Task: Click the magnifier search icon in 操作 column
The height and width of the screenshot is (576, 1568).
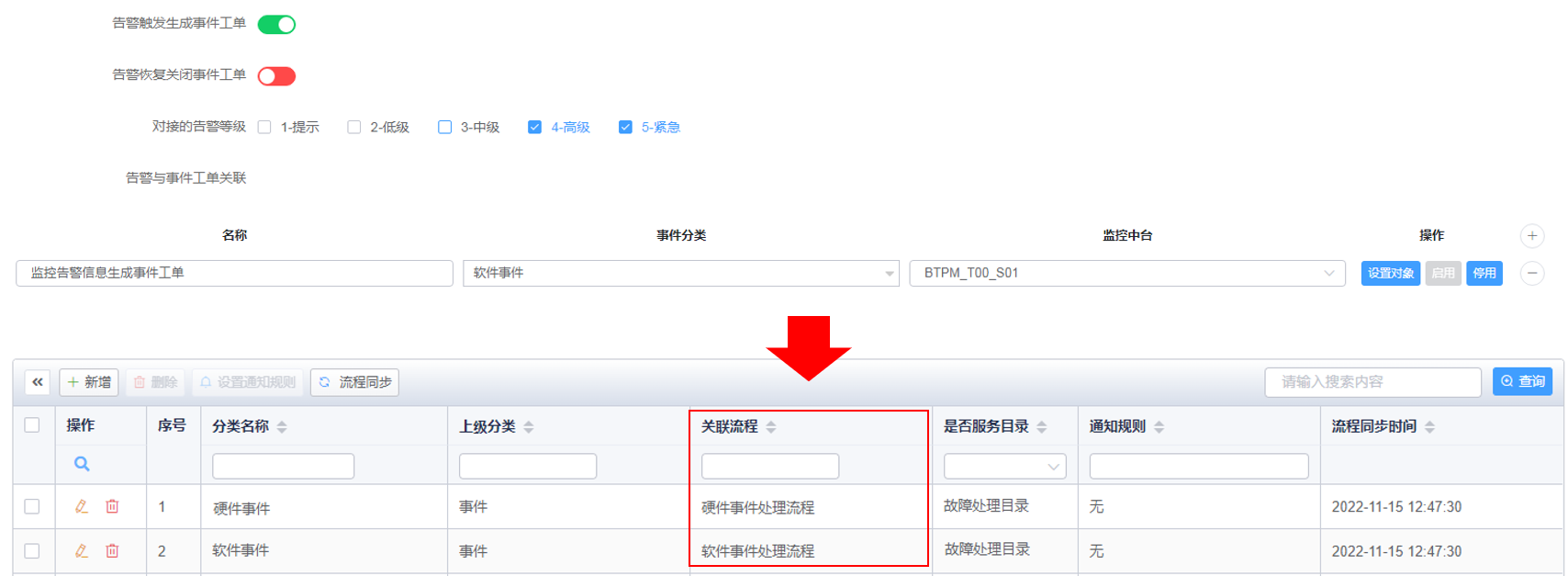Action: pos(82,464)
